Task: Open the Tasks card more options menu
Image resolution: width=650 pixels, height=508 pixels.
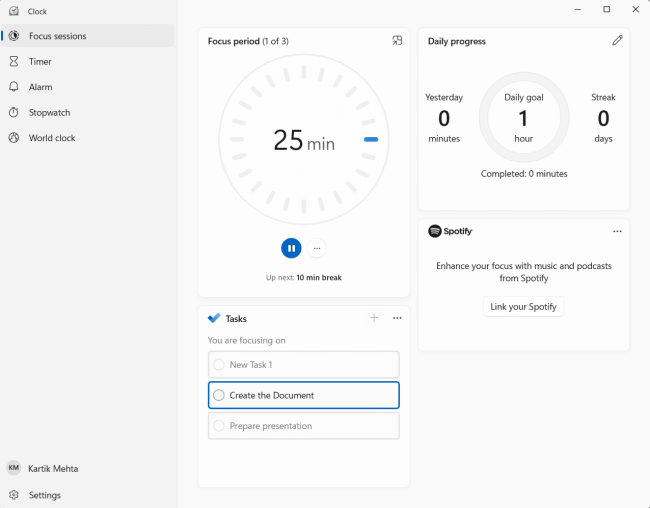Action: (397, 318)
